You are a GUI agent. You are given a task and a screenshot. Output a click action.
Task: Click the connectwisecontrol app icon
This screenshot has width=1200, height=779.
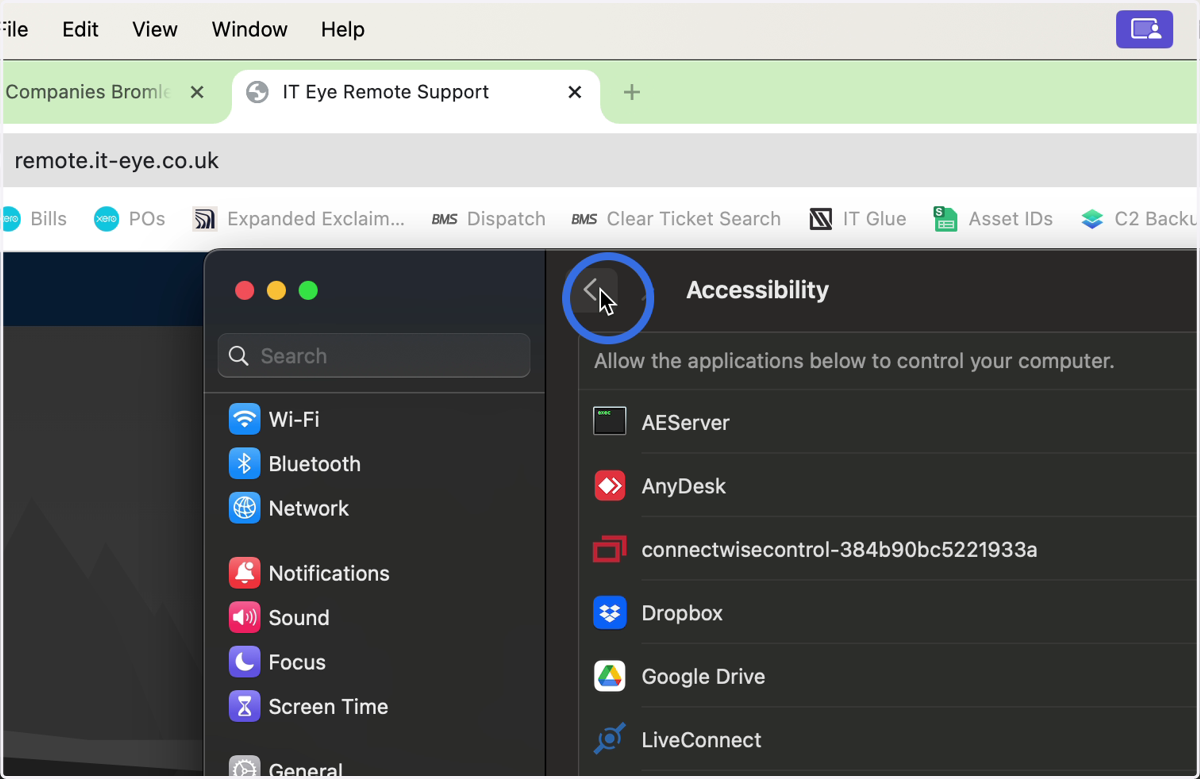pyautogui.click(x=610, y=549)
